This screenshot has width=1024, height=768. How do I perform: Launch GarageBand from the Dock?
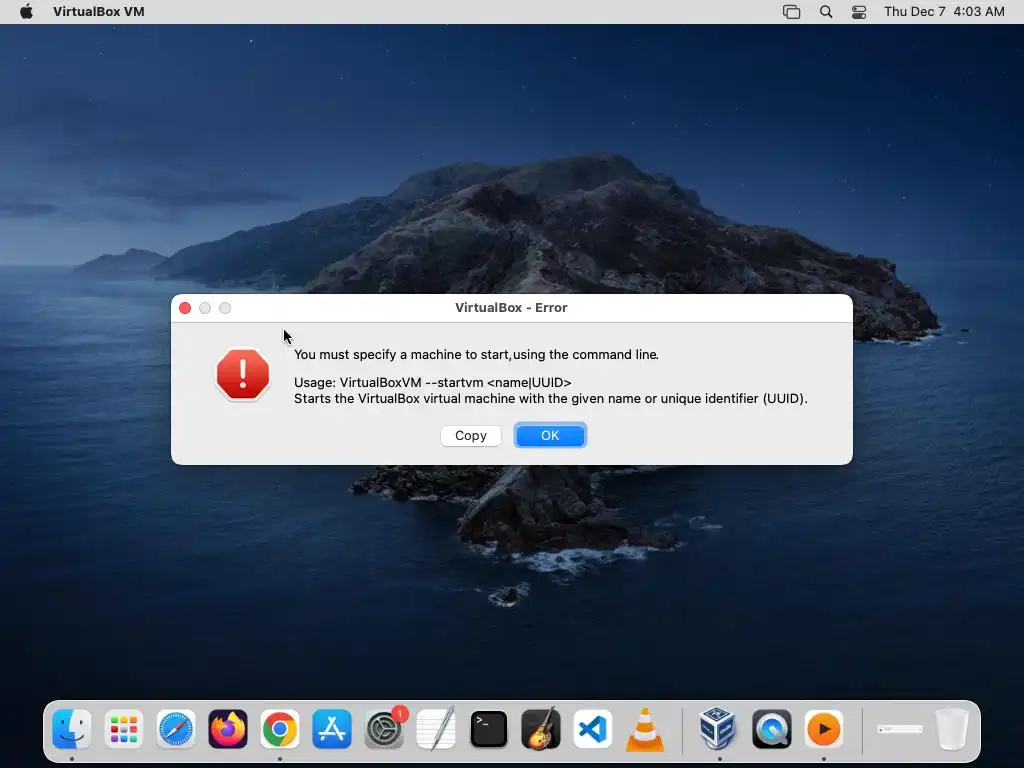[x=541, y=729]
